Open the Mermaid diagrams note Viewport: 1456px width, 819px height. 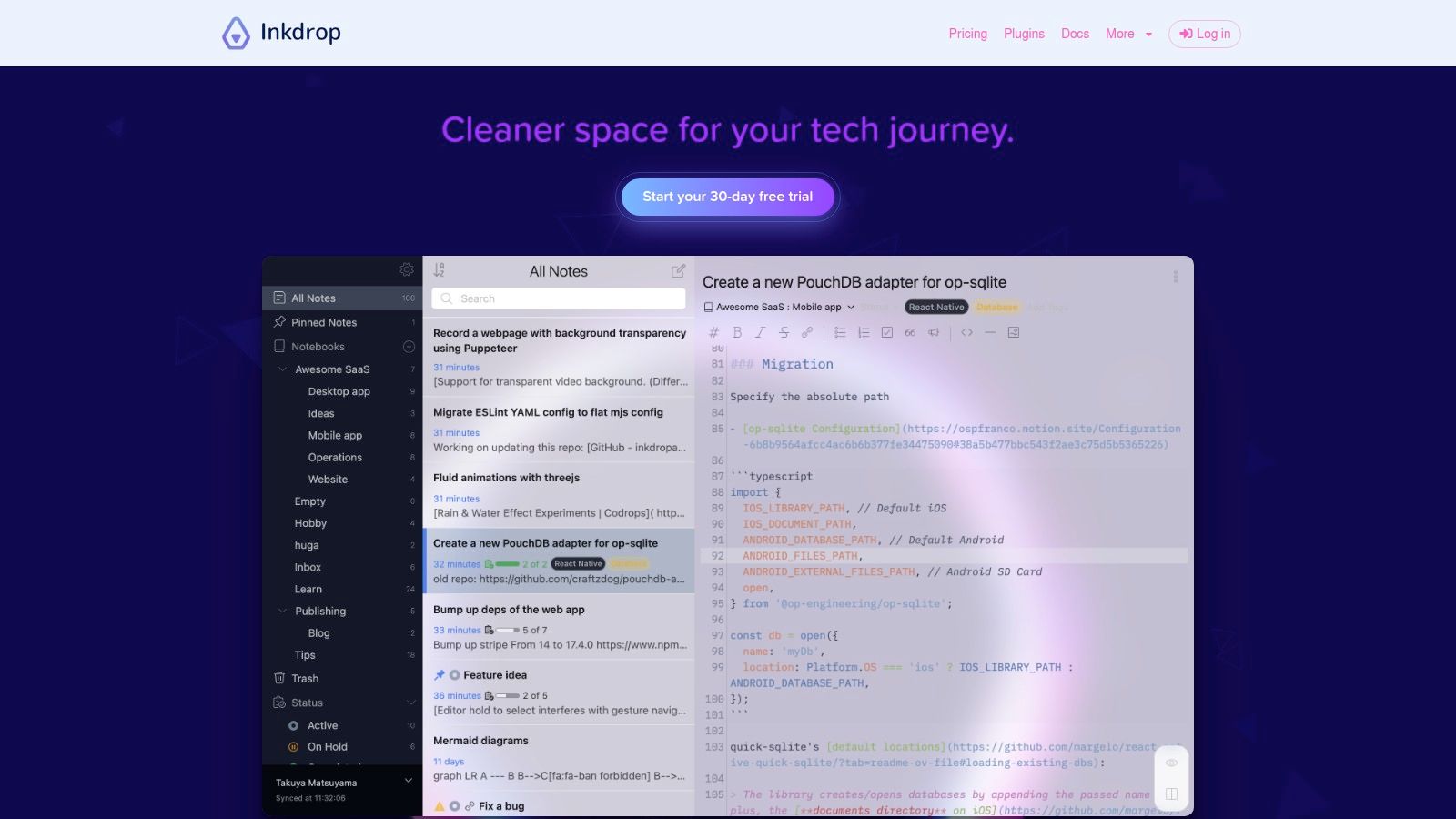pos(559,758)
